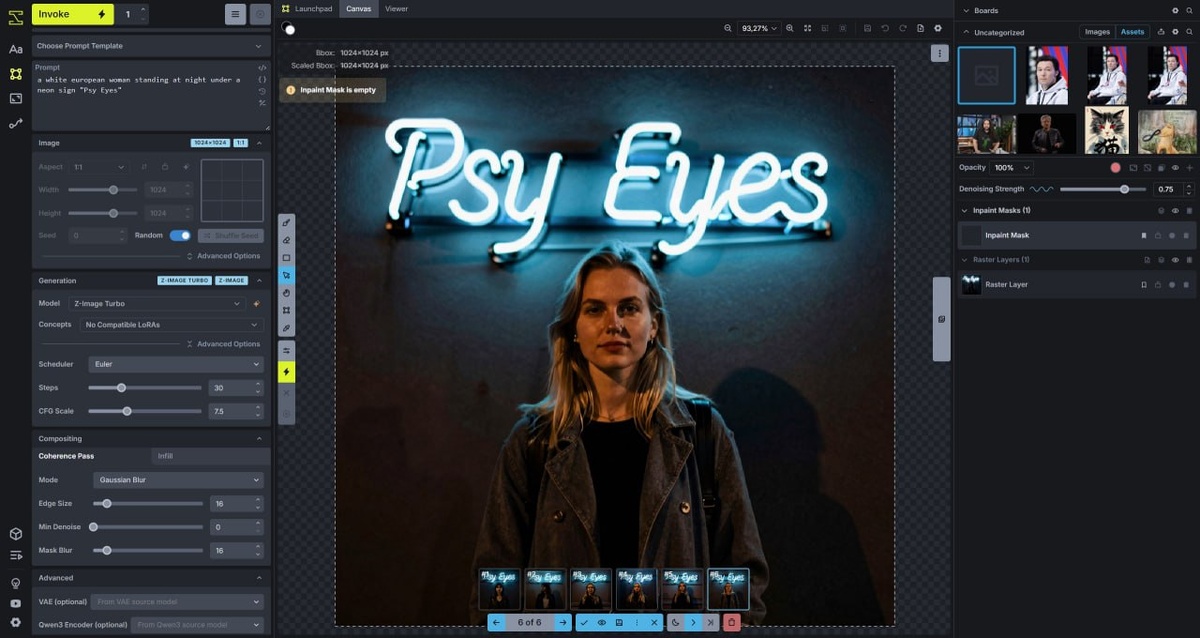Toggle the moon icon in staging bar
1200x638 pixels.
676,622
